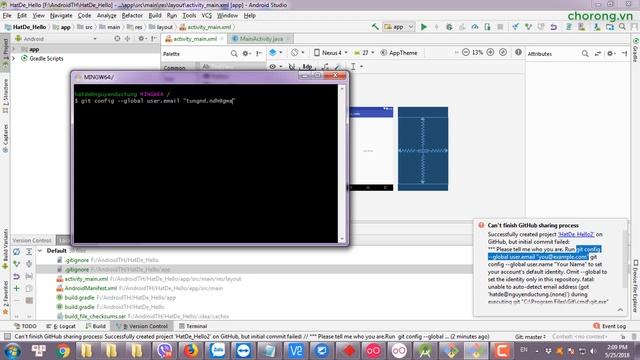Image resolution: width=640 pixels, height=360 pixels.
Task: Click Chrome icon in Windows taskbar
Action: pos(63,351)
